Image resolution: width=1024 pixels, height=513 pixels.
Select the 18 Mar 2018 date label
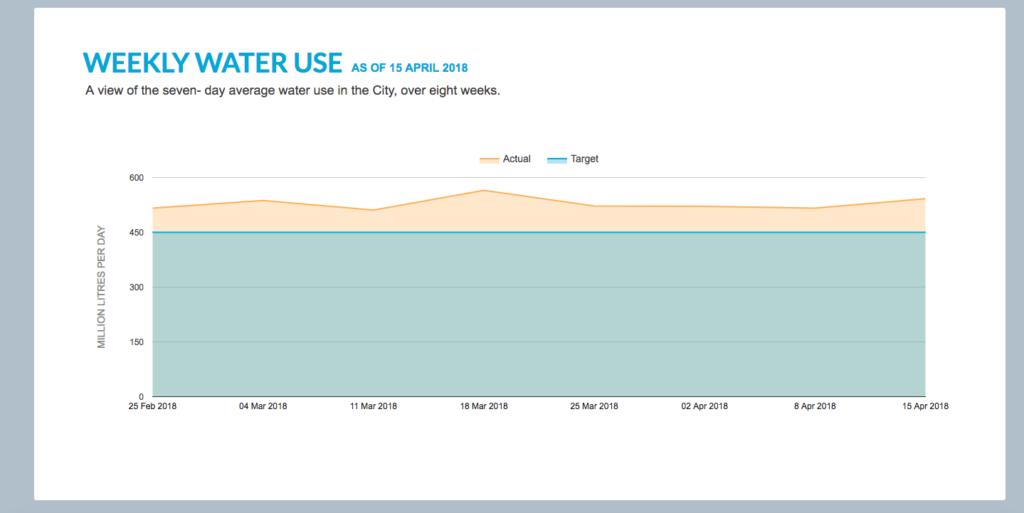pos(484,406)
